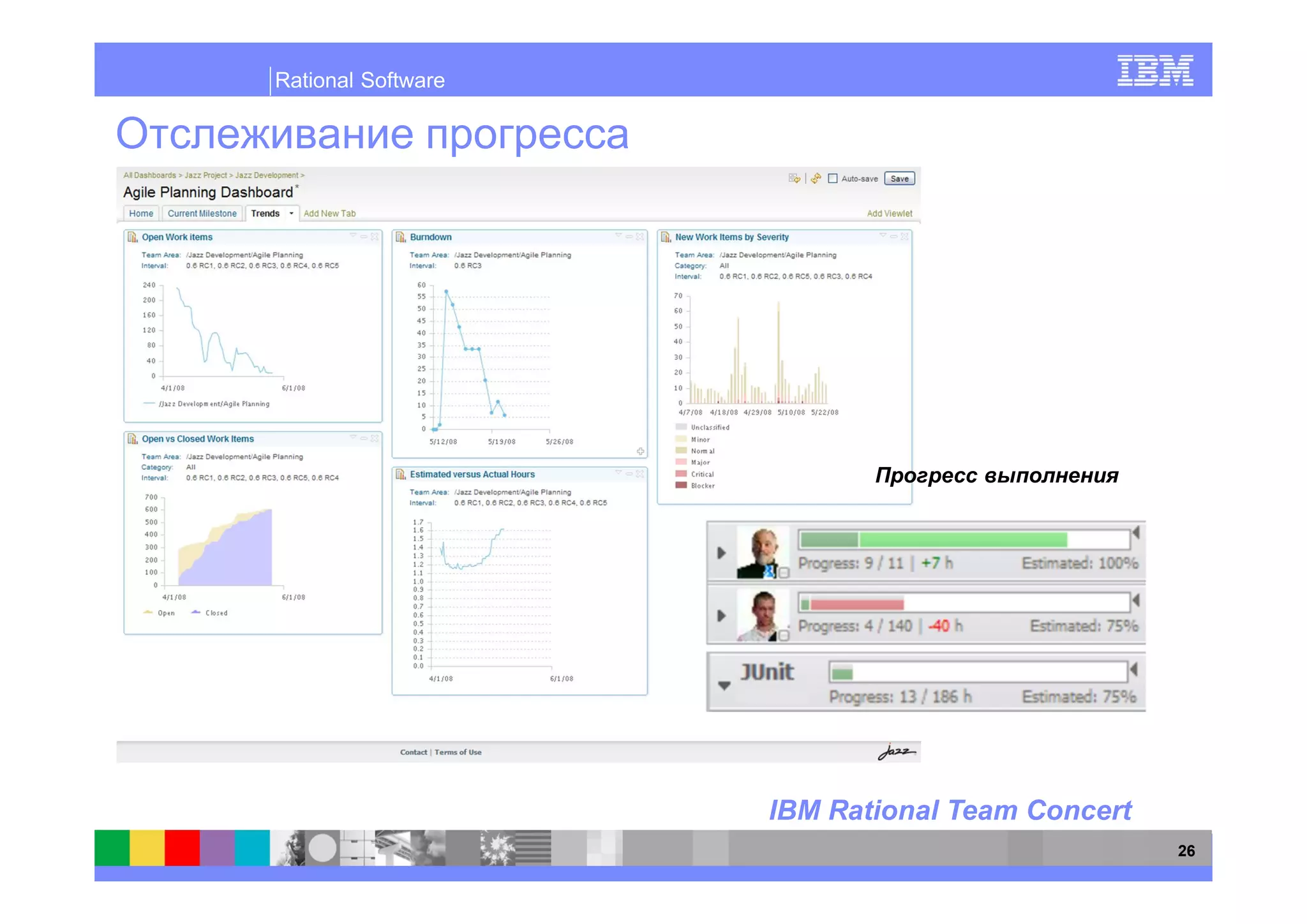Image resolution: width=1307 pixels, height=924 pixels.
Task: Select the Trends tab
Action: [265, 214]
